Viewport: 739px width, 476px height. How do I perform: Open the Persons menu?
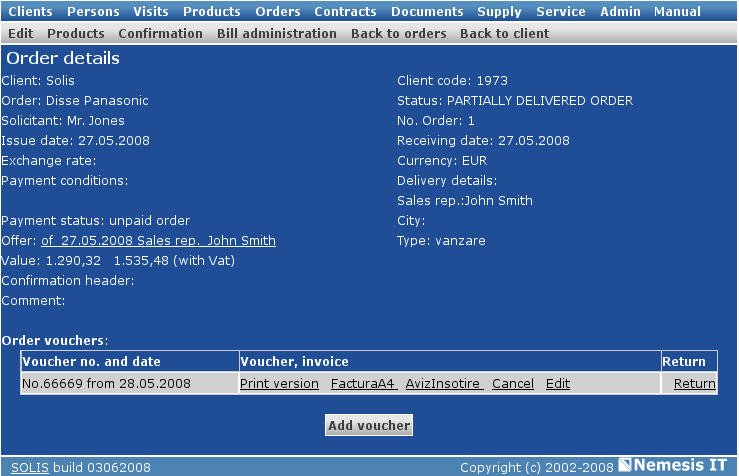tap(93, 11)
